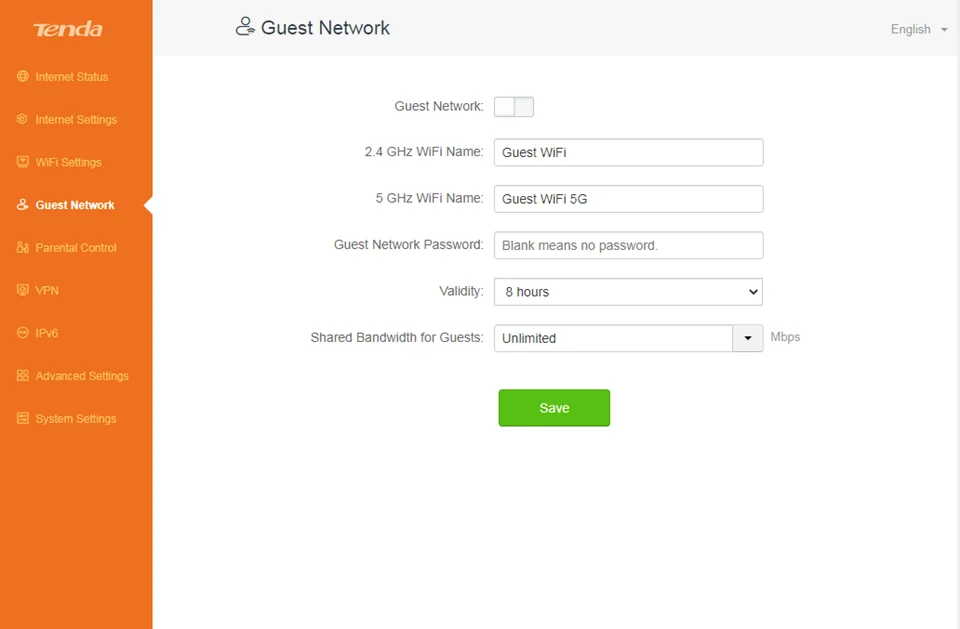Click the IPv6 sidebar icon
Viewport: 960px width, 629px height.
tap(22, 333)
